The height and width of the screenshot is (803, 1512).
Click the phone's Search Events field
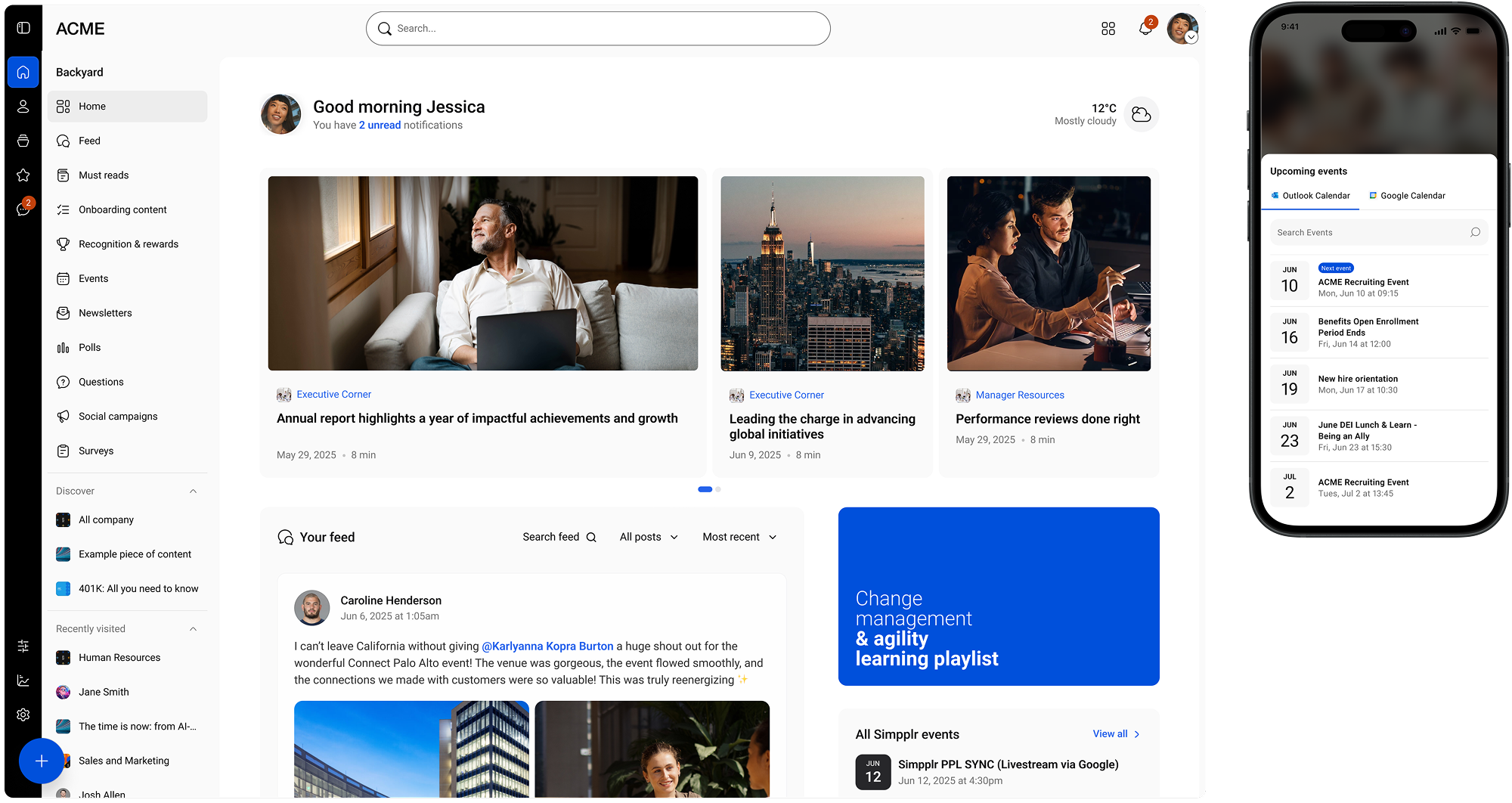tap(1379, 232)
